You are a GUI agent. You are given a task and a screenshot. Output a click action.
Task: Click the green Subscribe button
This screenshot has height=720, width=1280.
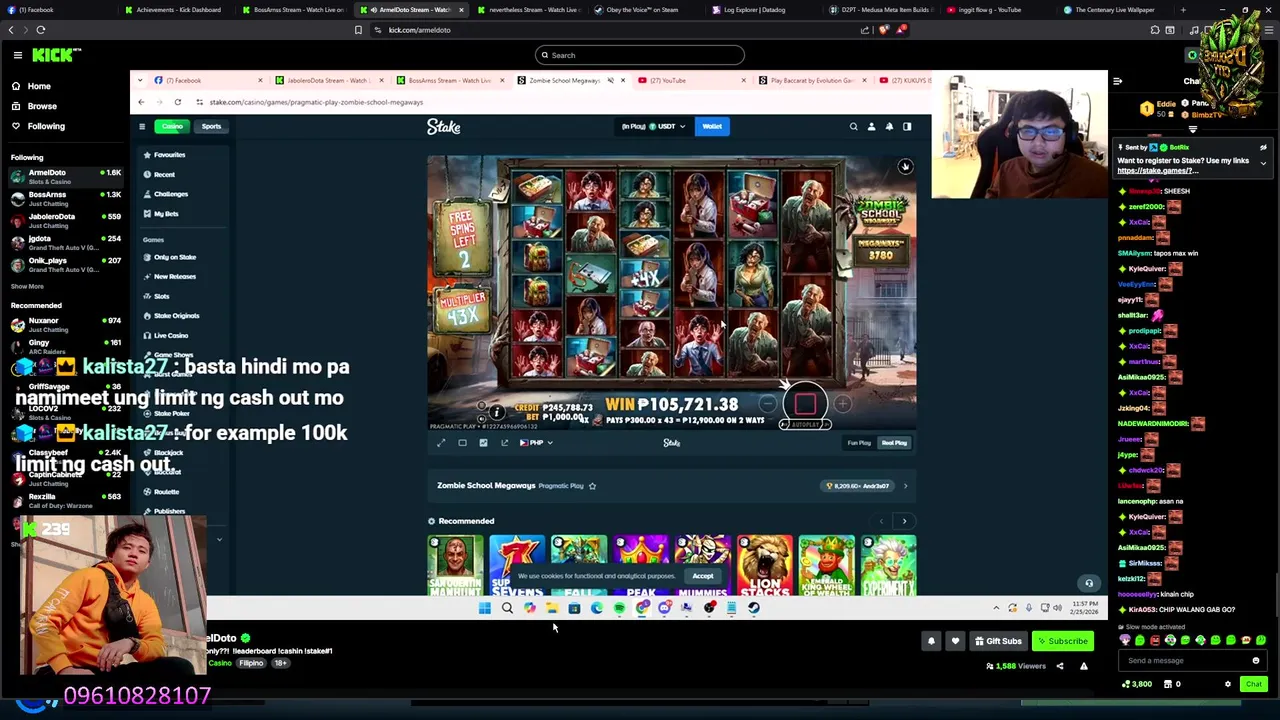coord(1062,641)
